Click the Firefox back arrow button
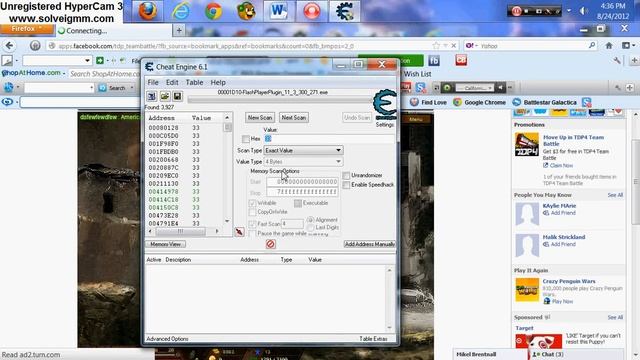 coord(9,46)
